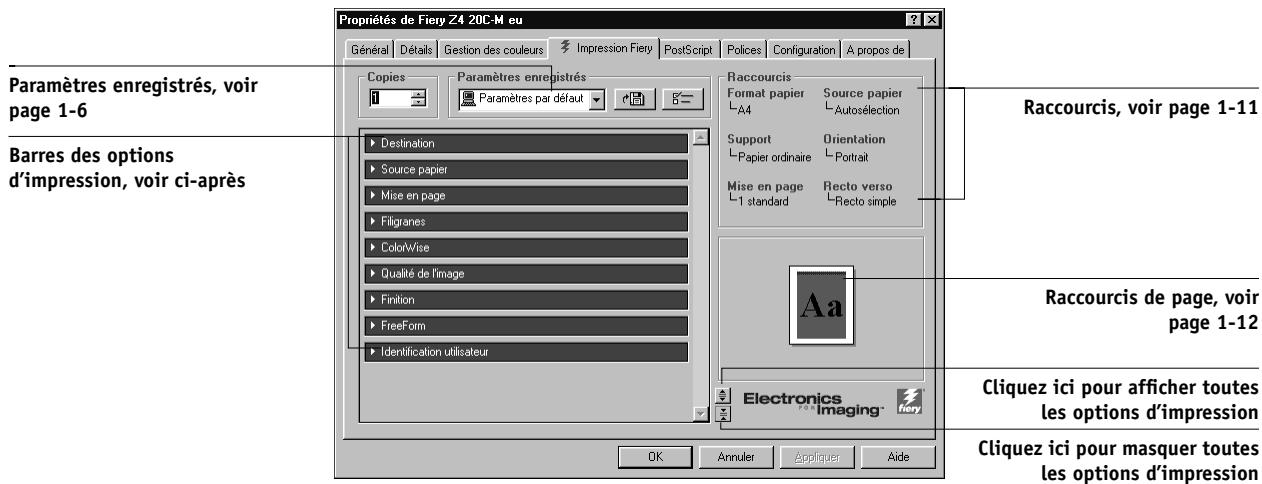This screenshot has width=1262, height=484.
Task: Switch to the Configuration tab
Action: coord(803,49)
